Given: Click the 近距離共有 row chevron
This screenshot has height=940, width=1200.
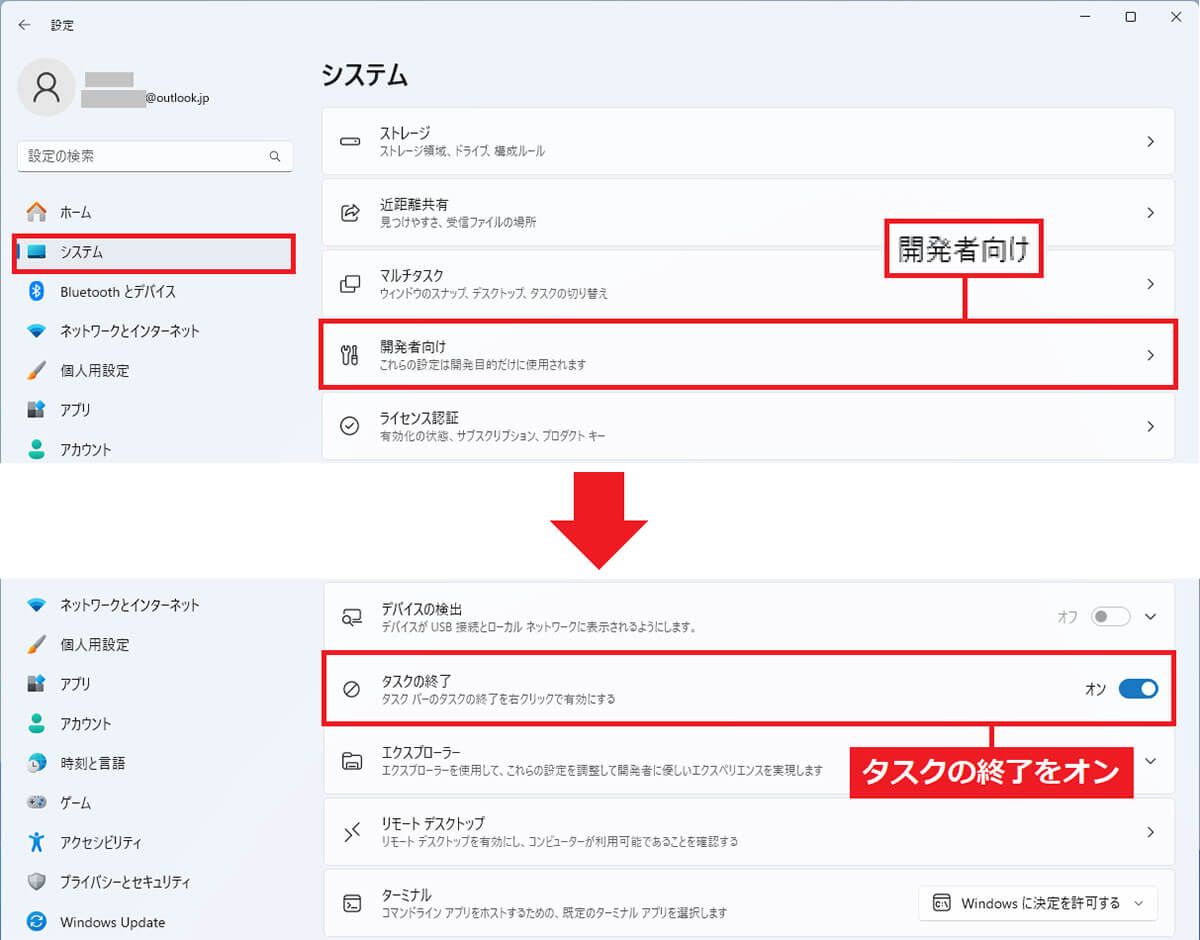Looking at the screenshot, I should pyautogui.click(x=1150, y=213).
